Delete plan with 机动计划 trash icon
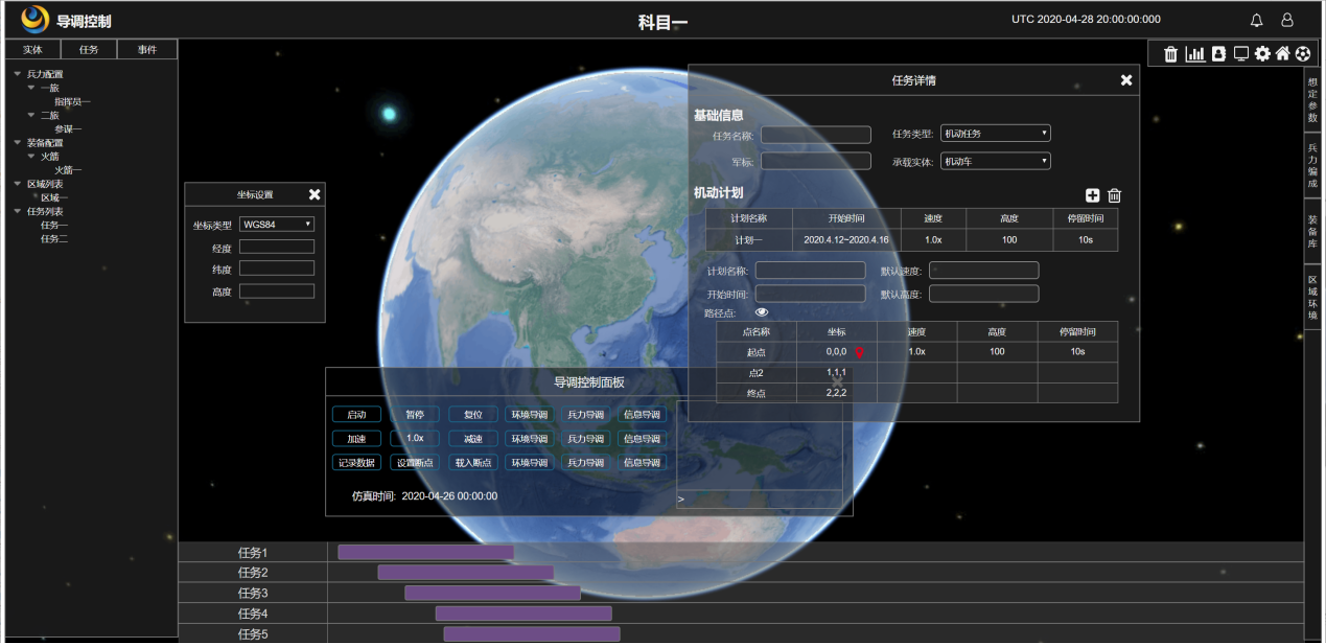Image resolution: width=1328 pixels, height=643 pixels. pos(1114,196)
